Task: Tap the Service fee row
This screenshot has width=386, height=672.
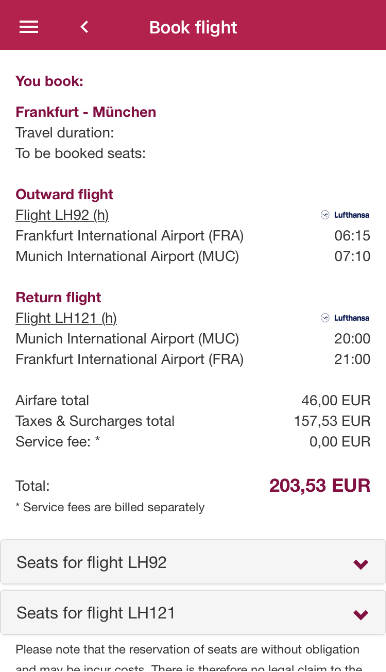Action: tap(193, 441)
